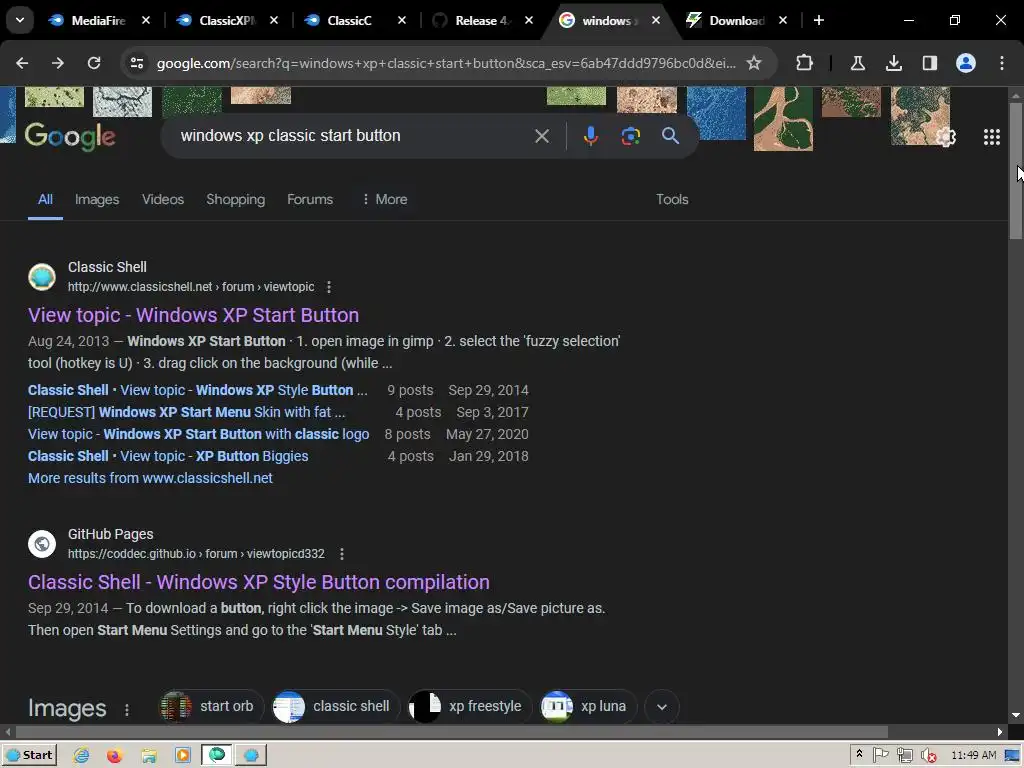Open View topic - Windows XP Start Button
This screenshot has height=768, width=1024.
[193, 315]
